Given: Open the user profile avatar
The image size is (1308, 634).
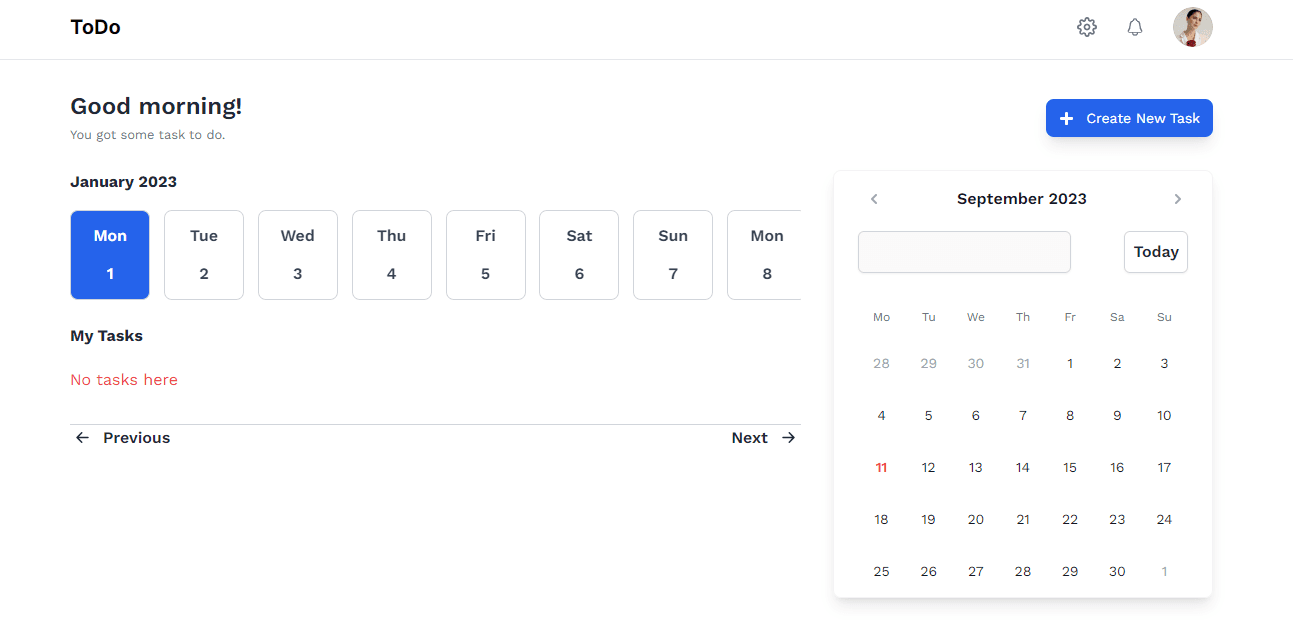Looking at the screenshot, I should tap(1192, 27).
